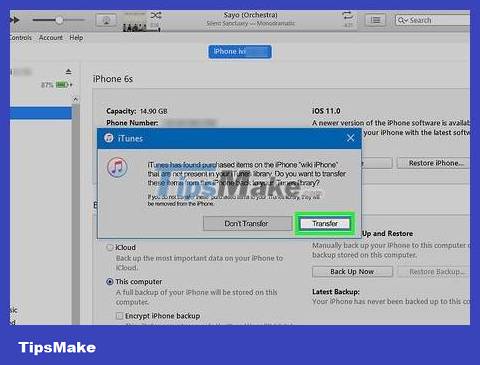Open the Up Next list icon
The image size is (480, 365).
[x=375, y=20]
